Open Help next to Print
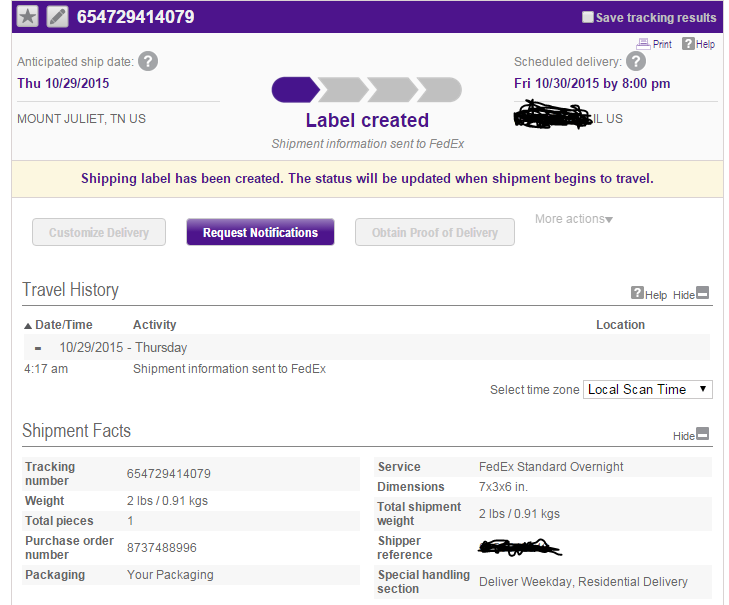Viewport: 729px width, 605px height. tap(698, 44)
